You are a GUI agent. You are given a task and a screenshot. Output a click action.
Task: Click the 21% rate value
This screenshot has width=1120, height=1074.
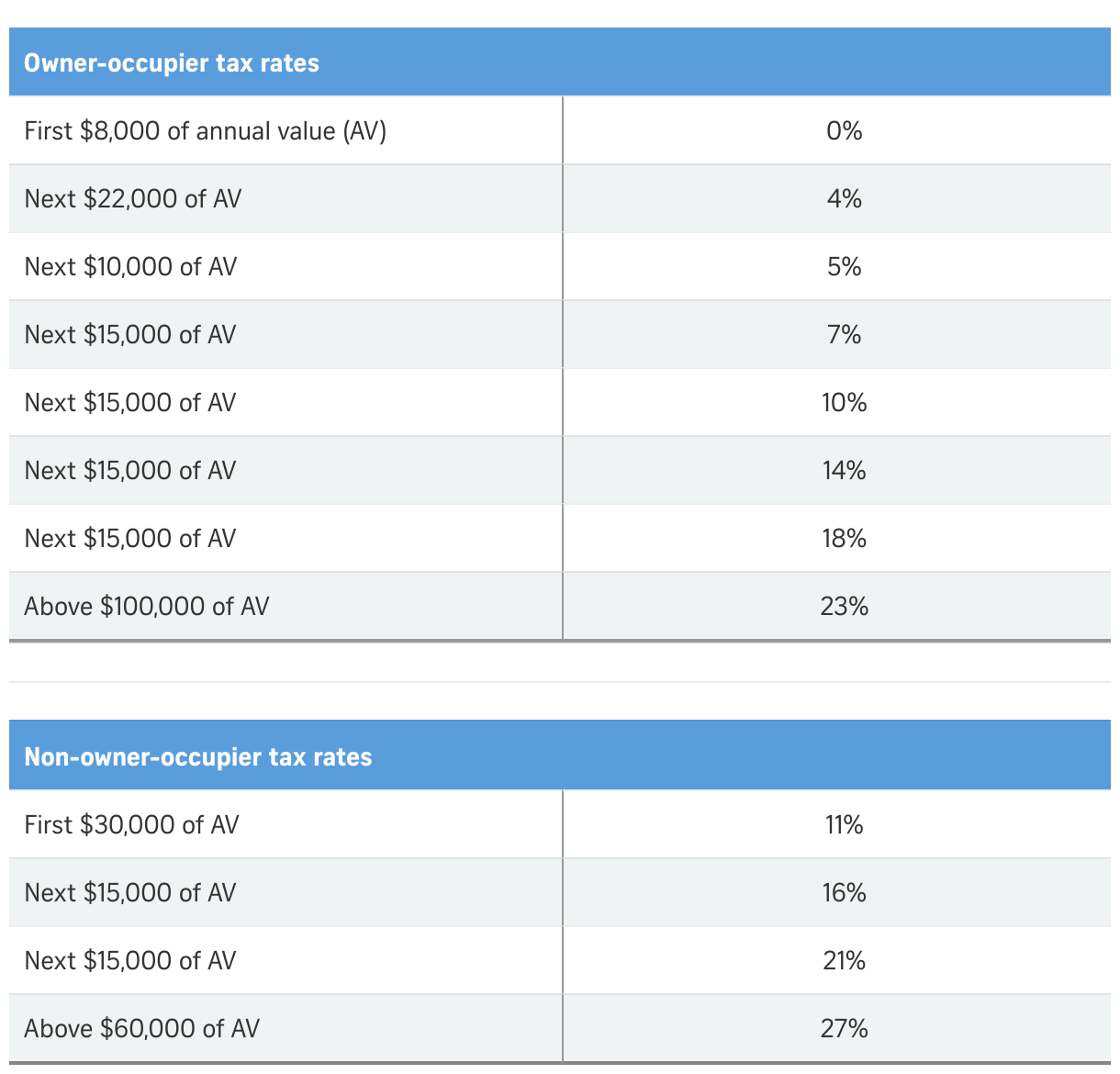click(x=844, y=961)
